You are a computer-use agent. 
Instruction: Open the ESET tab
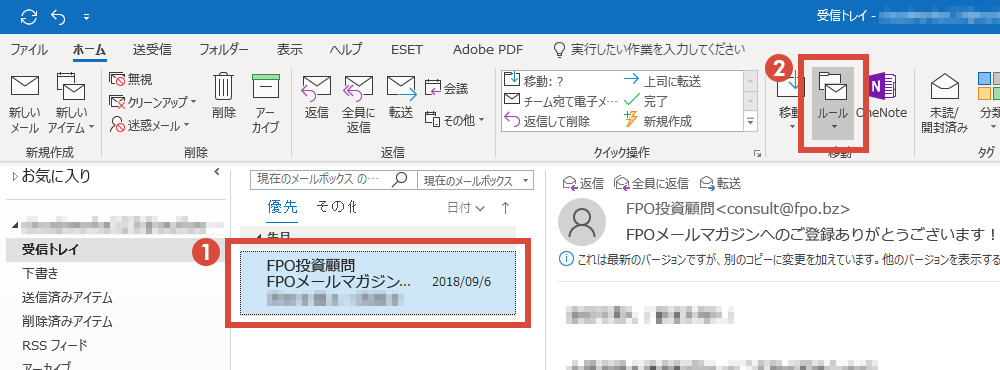(x=407, y=49)
